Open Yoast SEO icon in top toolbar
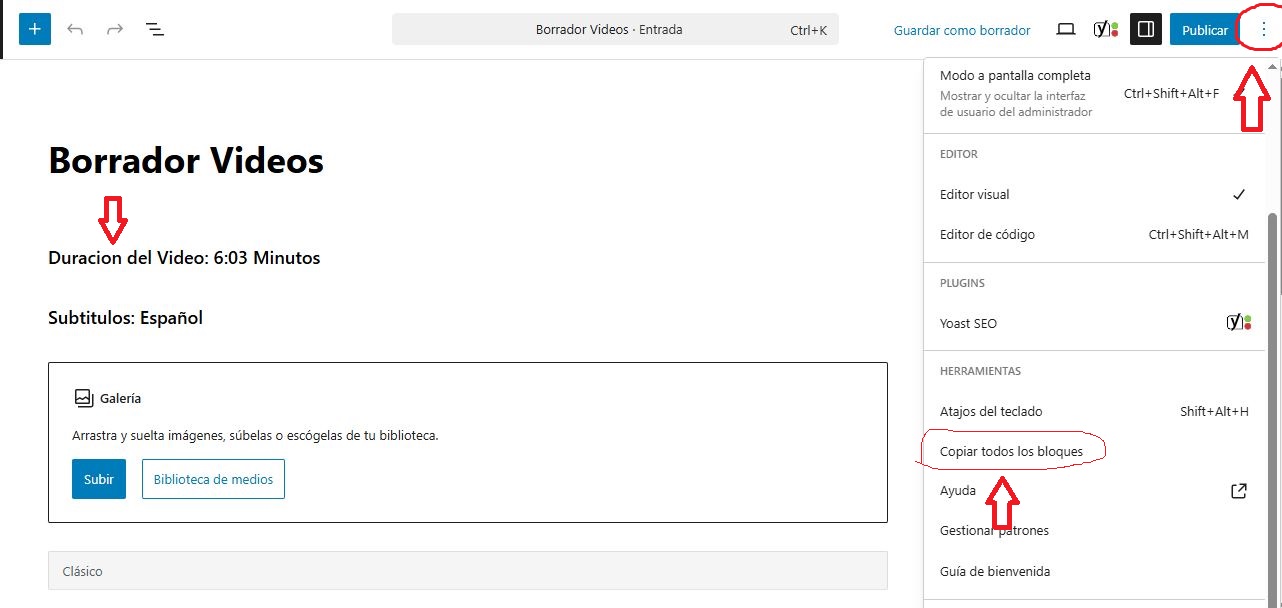 [1105, 30]
